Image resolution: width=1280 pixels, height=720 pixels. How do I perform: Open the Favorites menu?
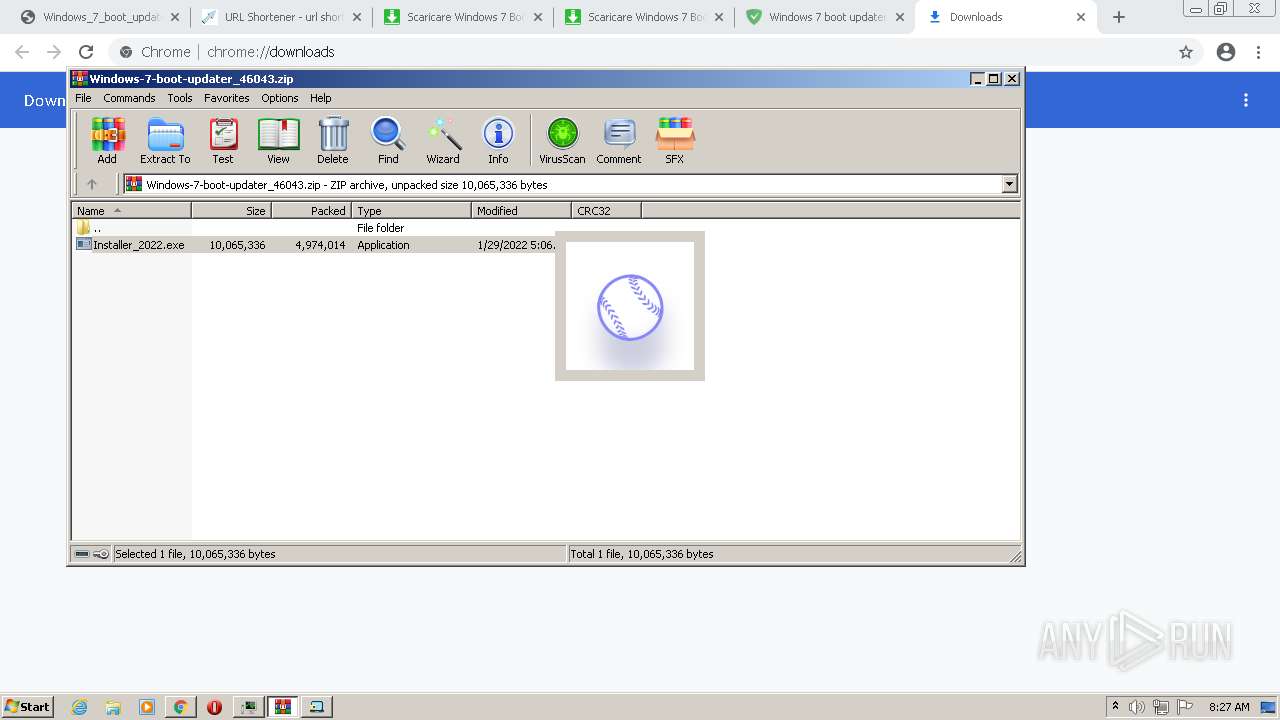[x=227, y=98]
